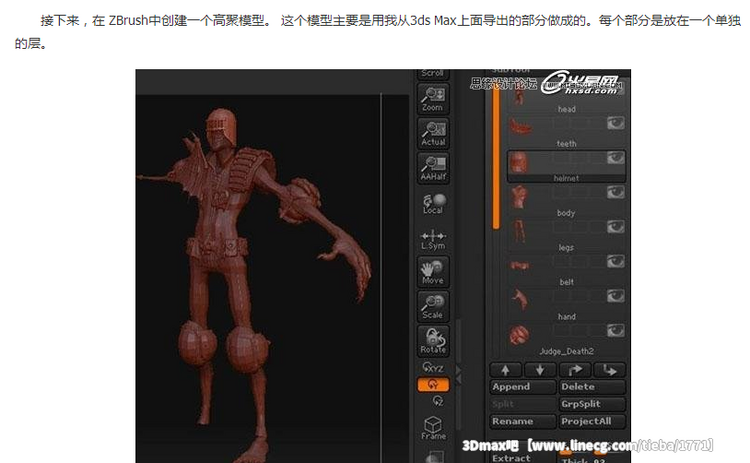Click the Scroll navigation tool
The width and height of the screenshot is (750, 463).
coord(433,74)
